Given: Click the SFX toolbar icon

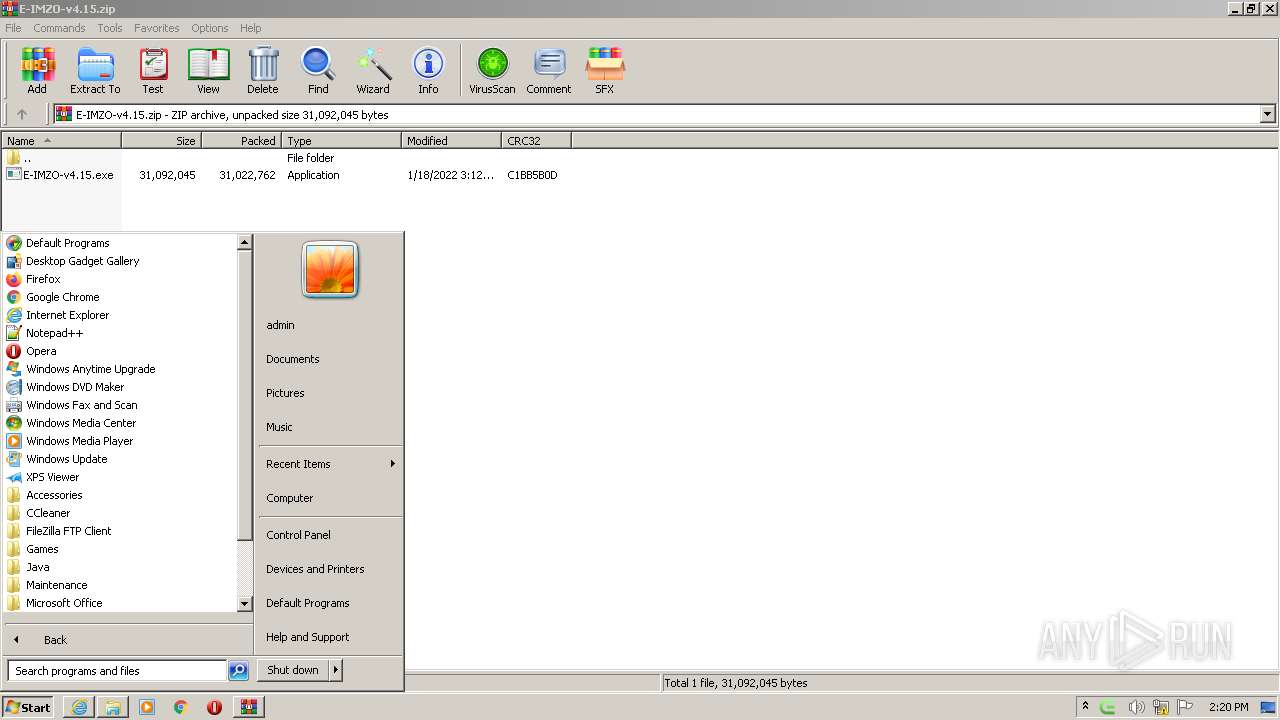Looking at the screenshot, I should pyautogui.click(x=604, y=70).
